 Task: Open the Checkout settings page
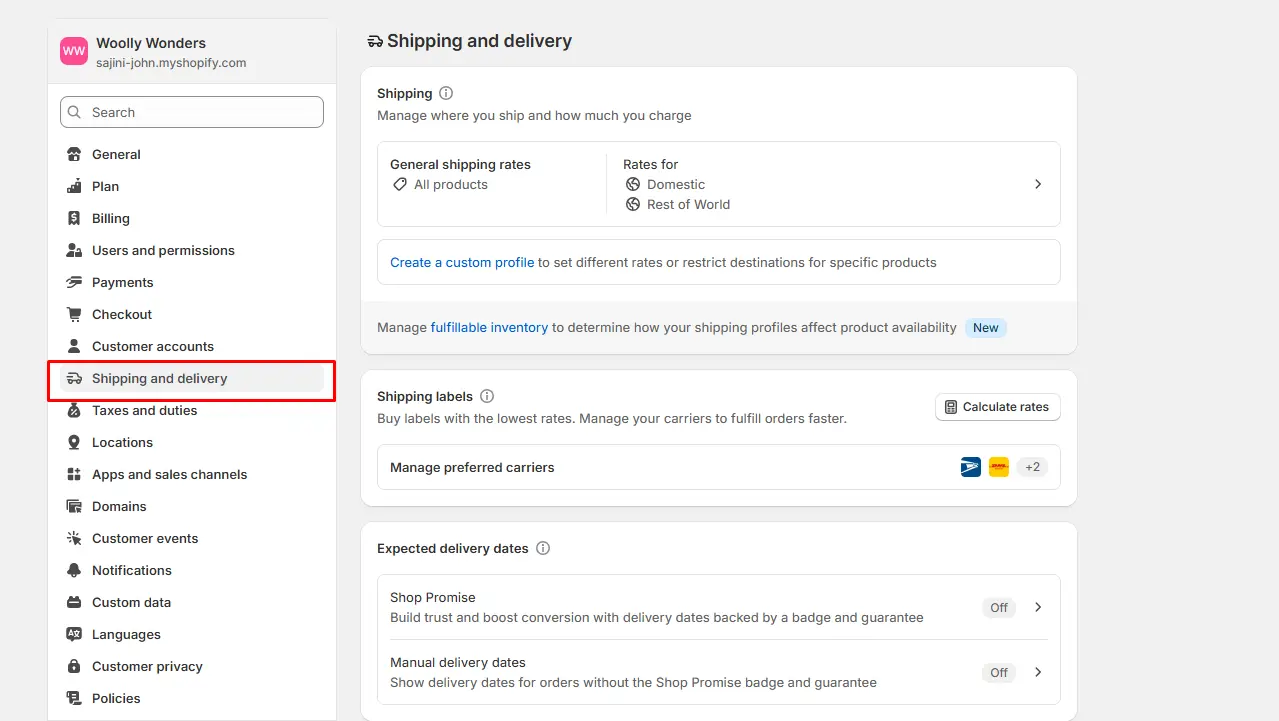[191, 314]
